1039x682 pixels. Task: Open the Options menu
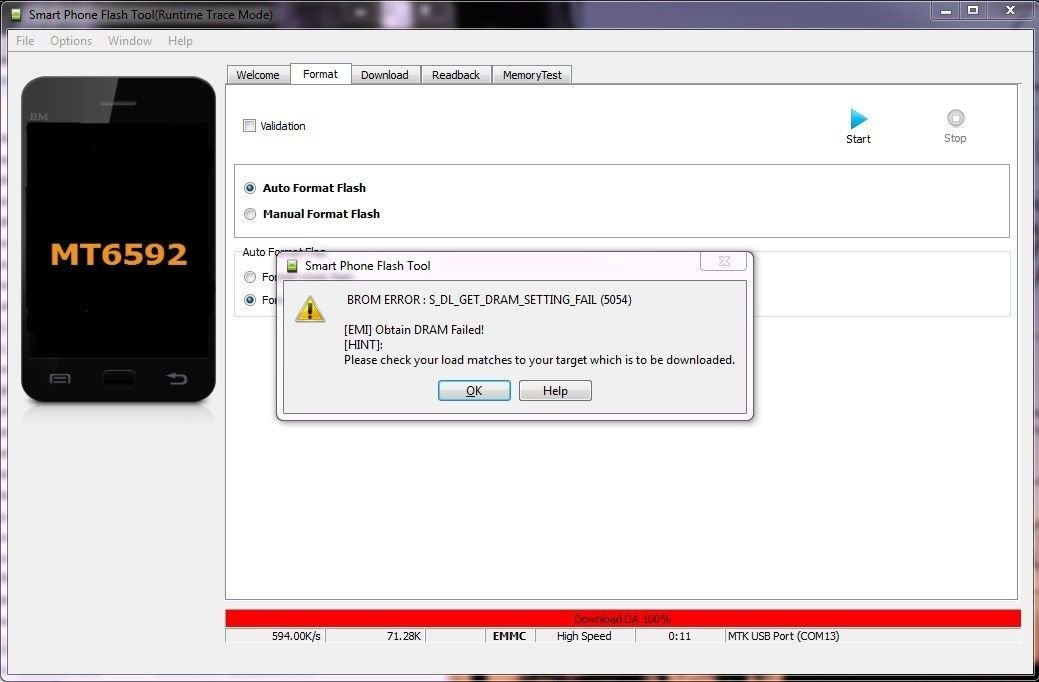coord(71,40)
